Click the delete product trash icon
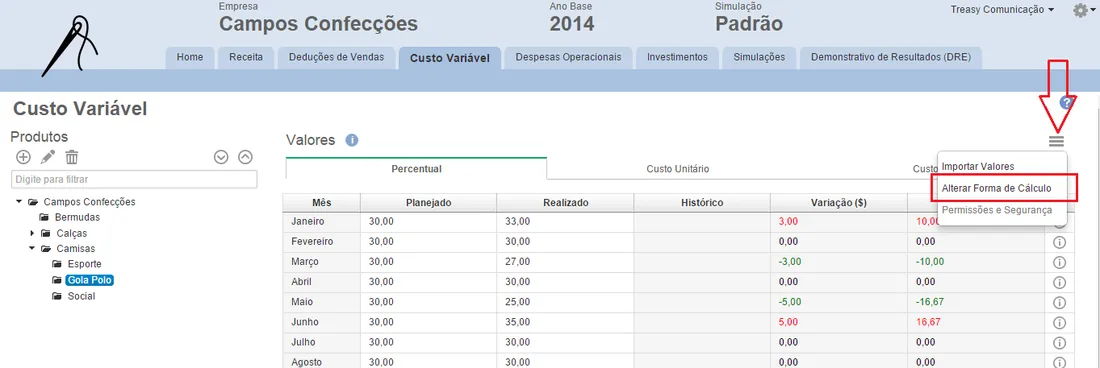 (x=72, y=157)
